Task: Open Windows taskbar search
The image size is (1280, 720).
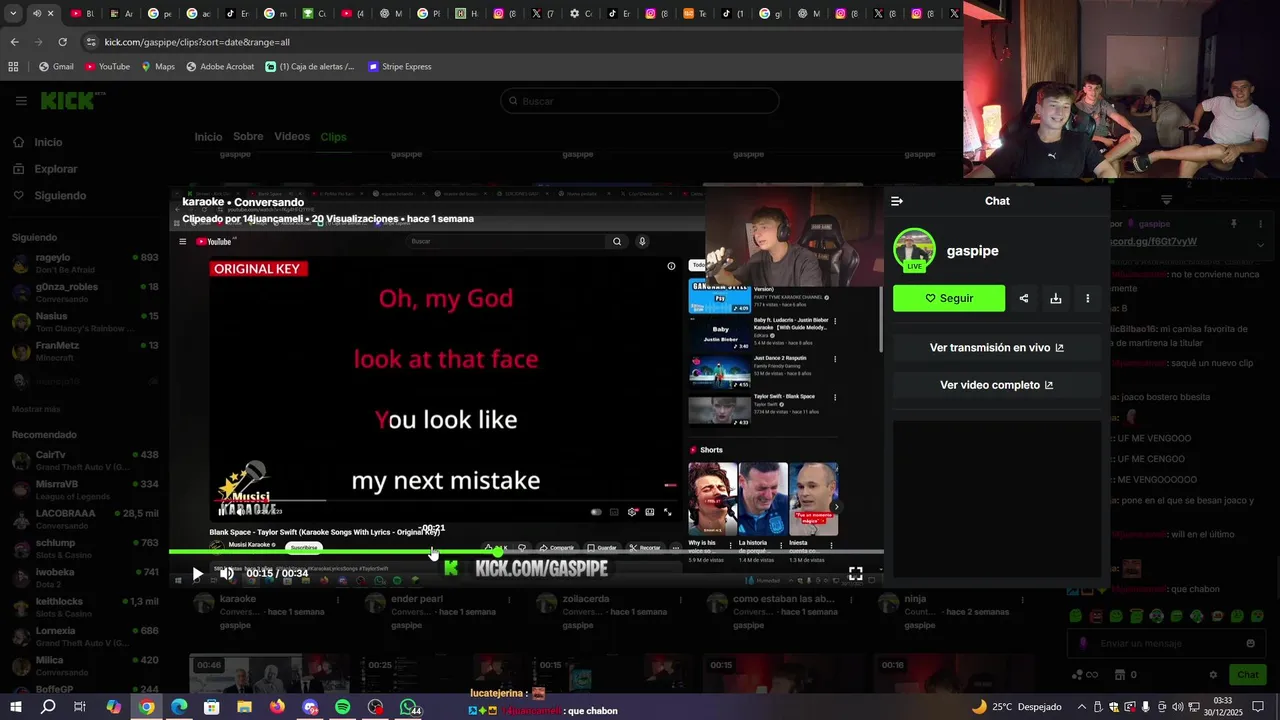Action: click(48, 707)
